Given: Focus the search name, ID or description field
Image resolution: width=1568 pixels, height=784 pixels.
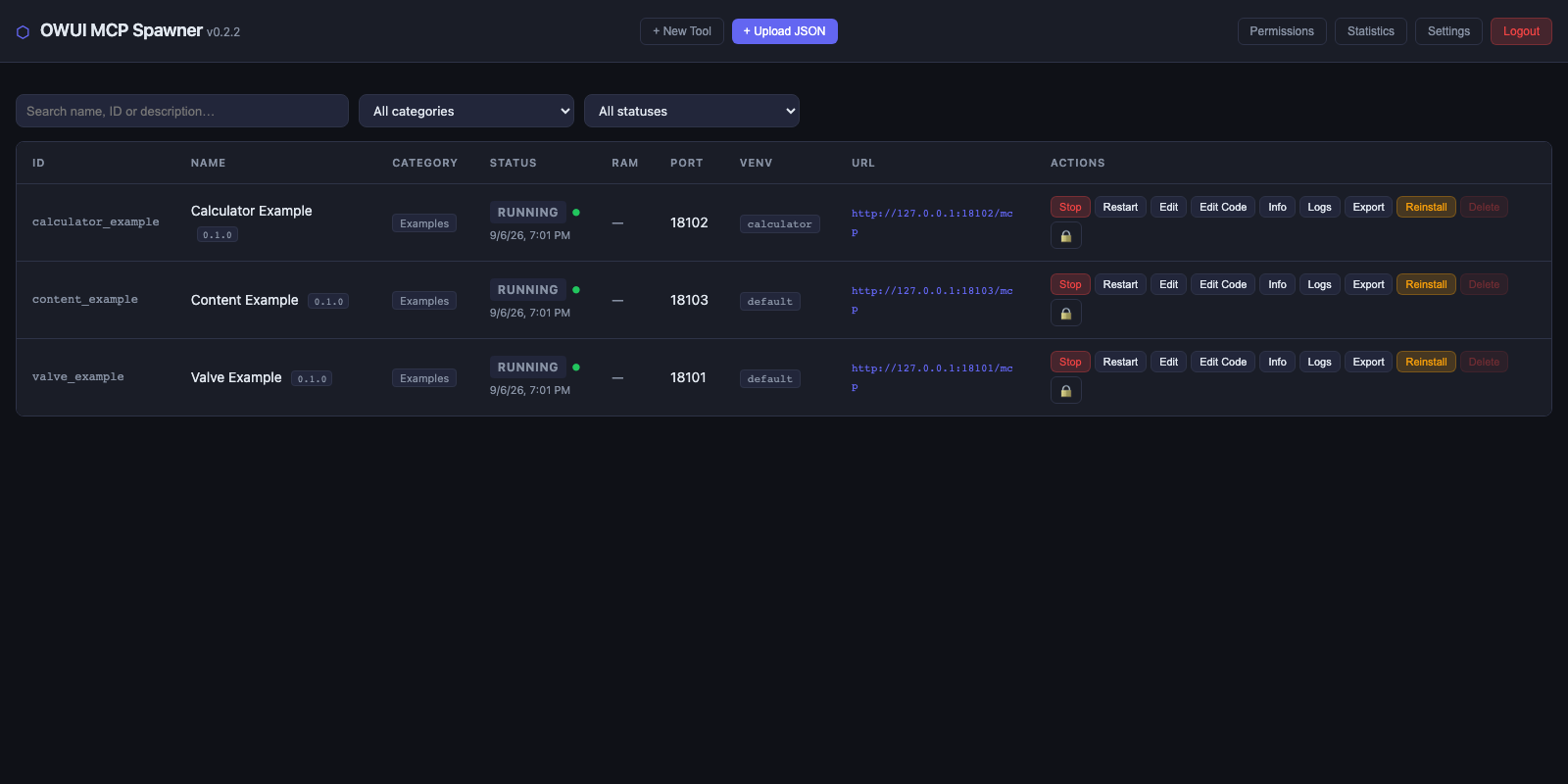Looking at the screenshot, I should (182, 111).
